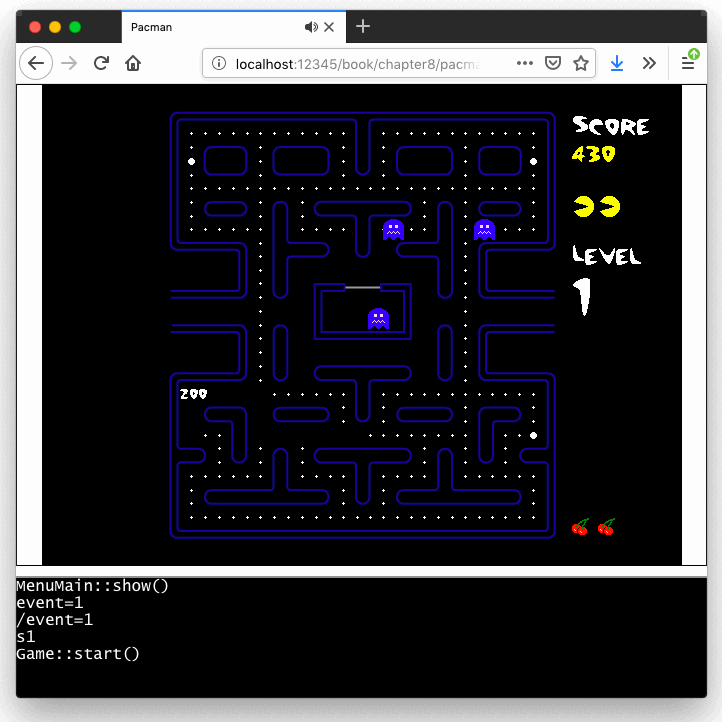The height and width of the screenshot is (722, 722).
Task: Open a new browser tab
Action: pos(363,26)
